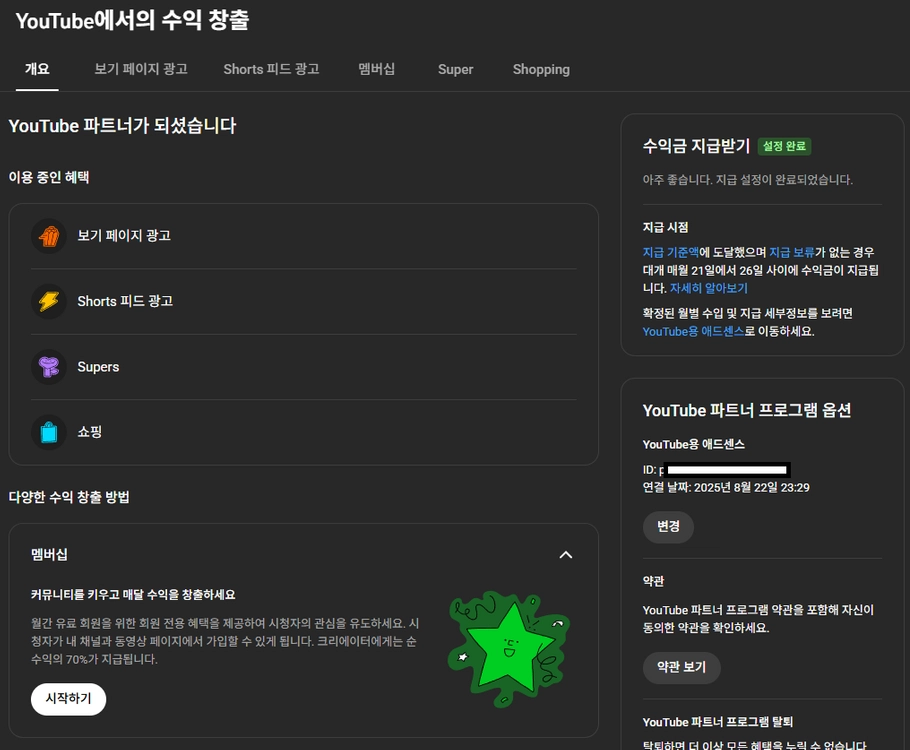
Task: Open the Shopping tab
Action: [x=541, y=69]
